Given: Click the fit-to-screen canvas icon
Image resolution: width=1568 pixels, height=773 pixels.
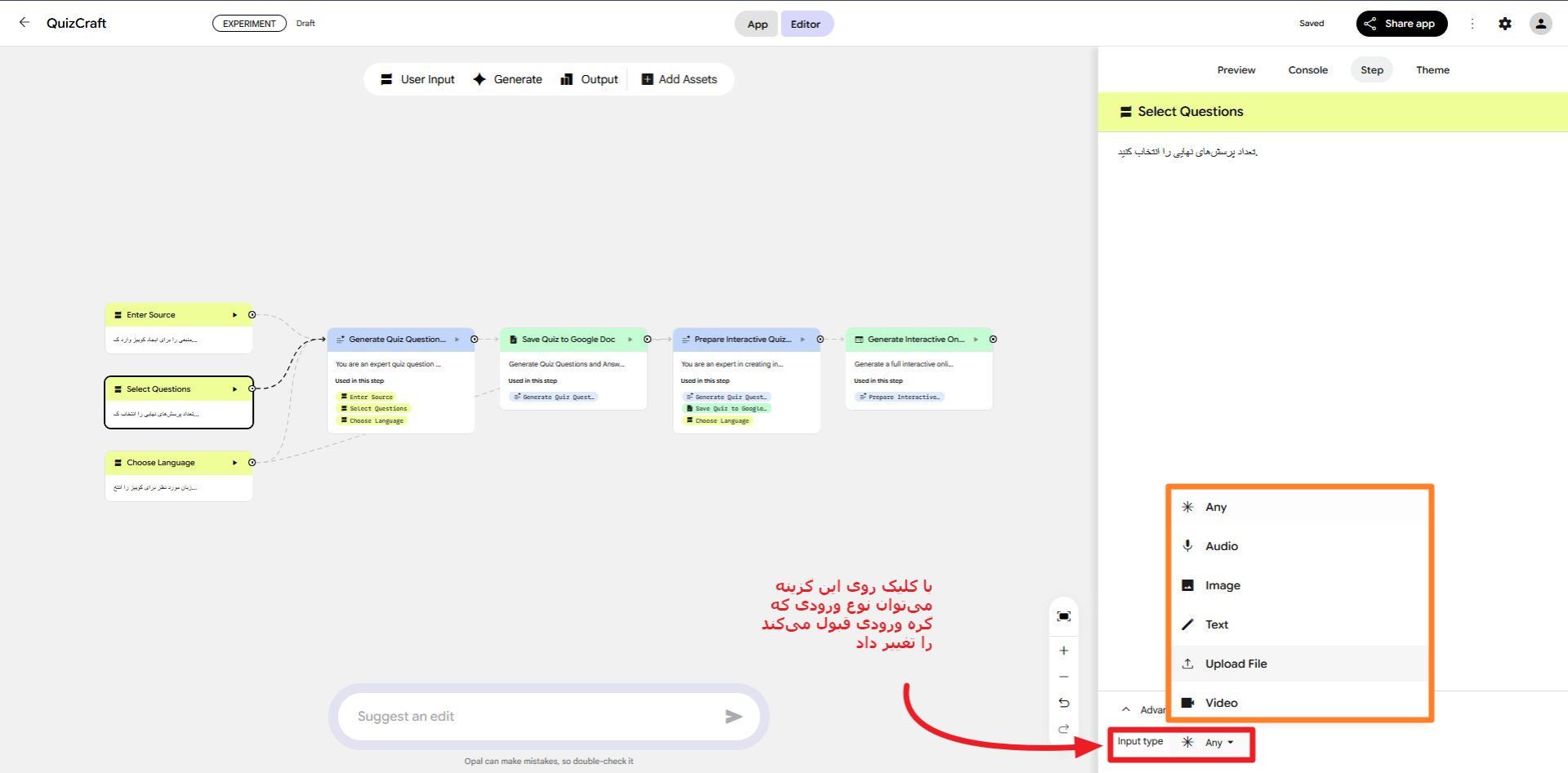Looking at the screenshot, I should (x=1063, y=616).
